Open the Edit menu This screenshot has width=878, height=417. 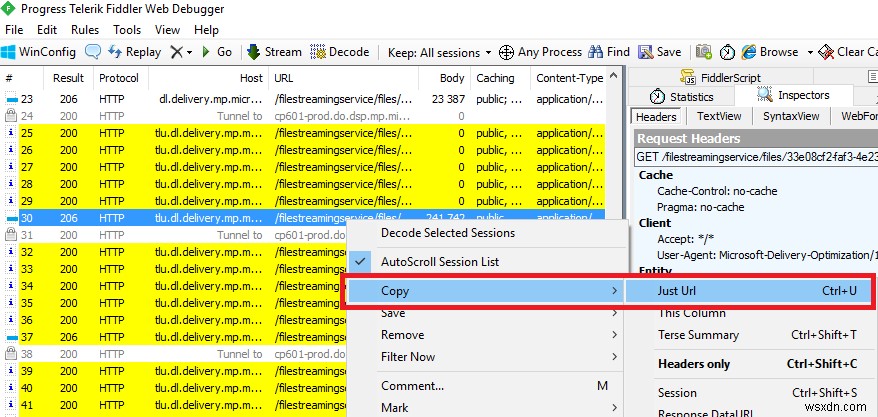[47, 30]
